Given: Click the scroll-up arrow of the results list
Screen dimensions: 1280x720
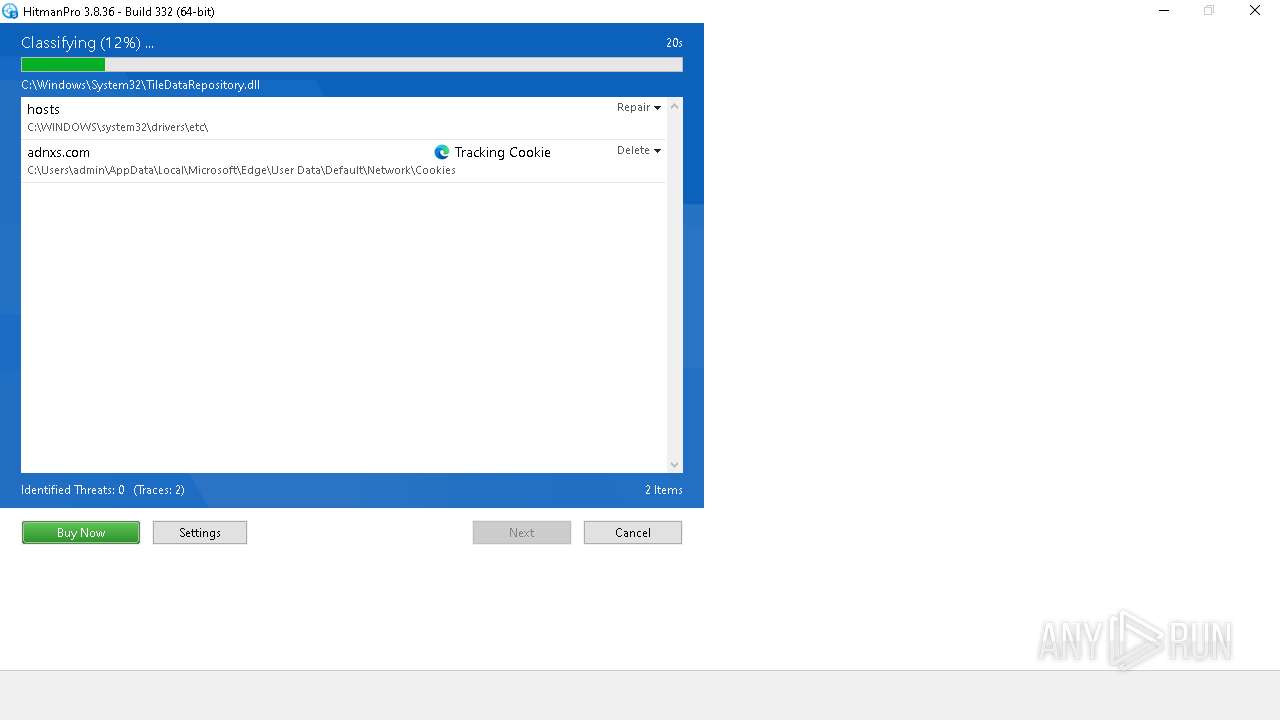Looking at the screenshot, I should [674, 106].
